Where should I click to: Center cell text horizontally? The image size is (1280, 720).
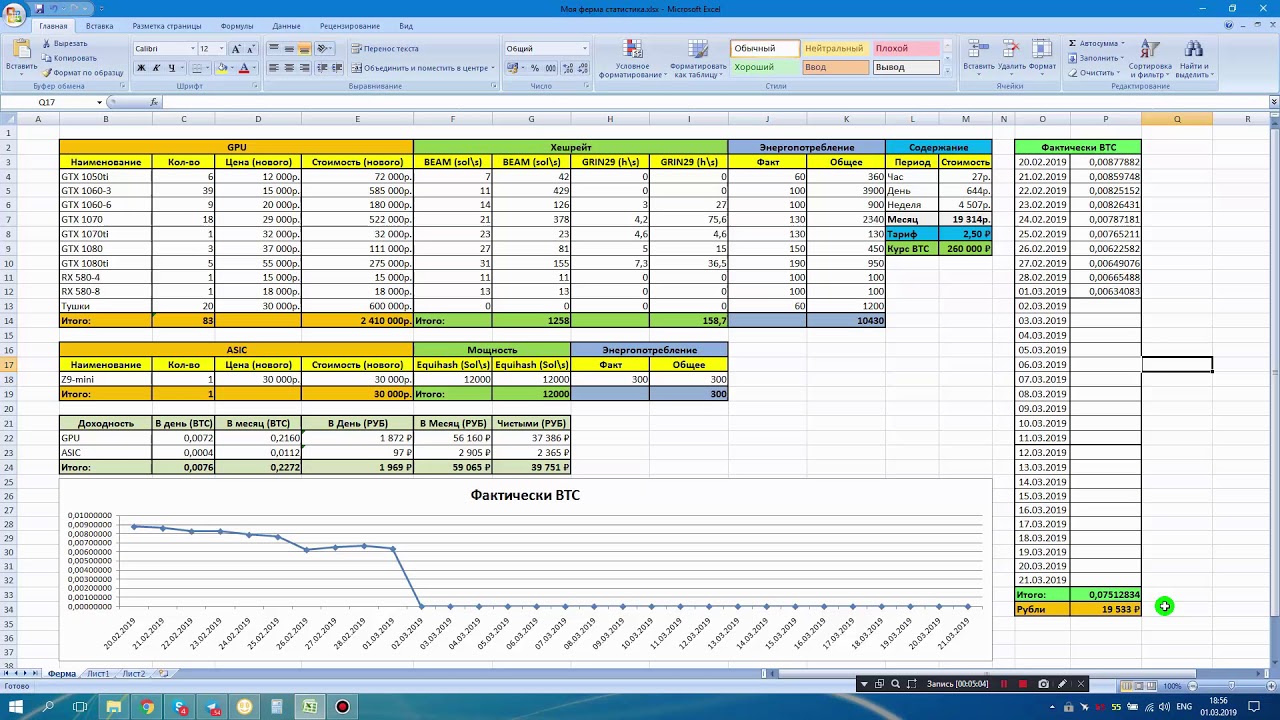(289, 68)
